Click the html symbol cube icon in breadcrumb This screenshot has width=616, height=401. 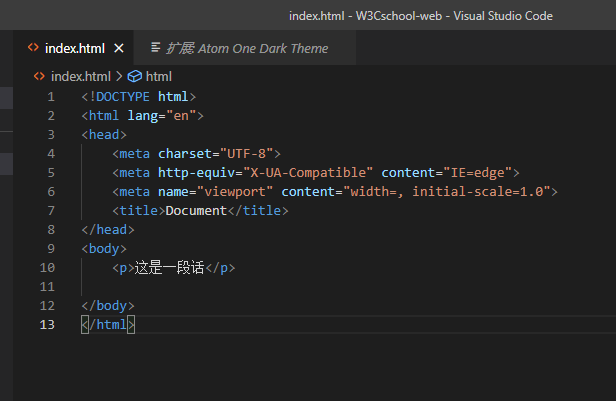coord(134,76)
